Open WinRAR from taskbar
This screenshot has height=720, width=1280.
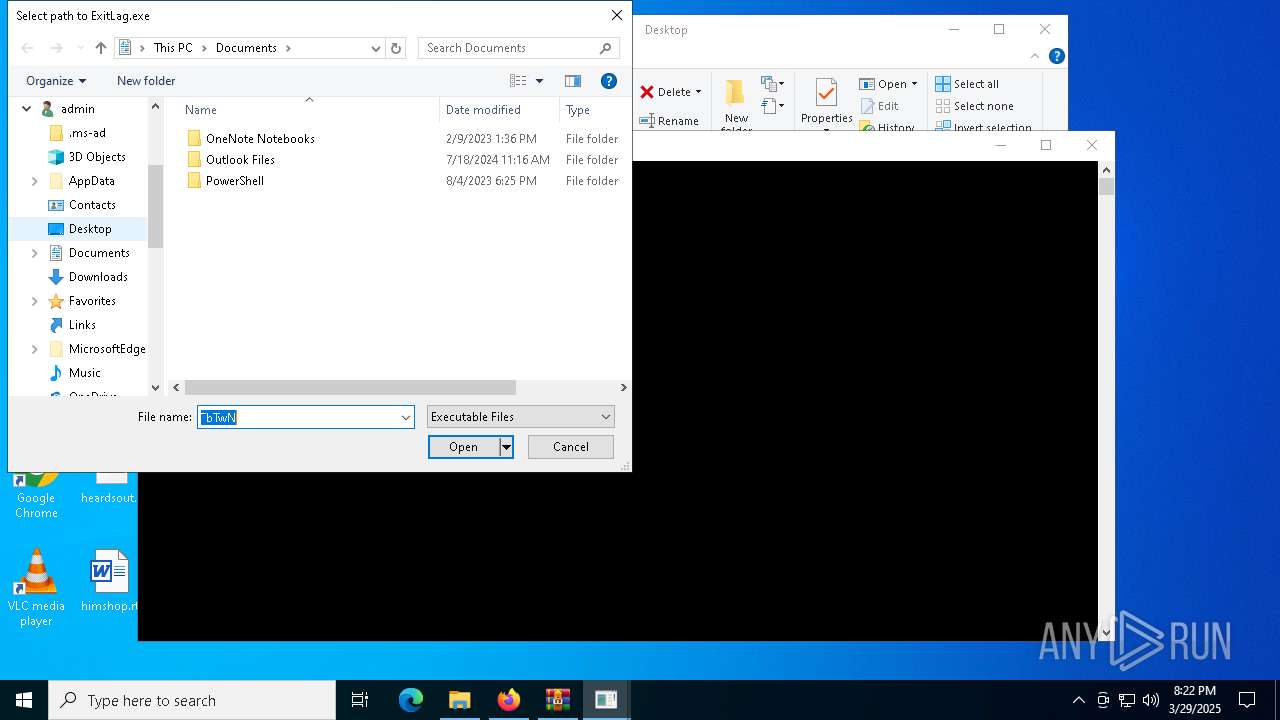point(557,700)
